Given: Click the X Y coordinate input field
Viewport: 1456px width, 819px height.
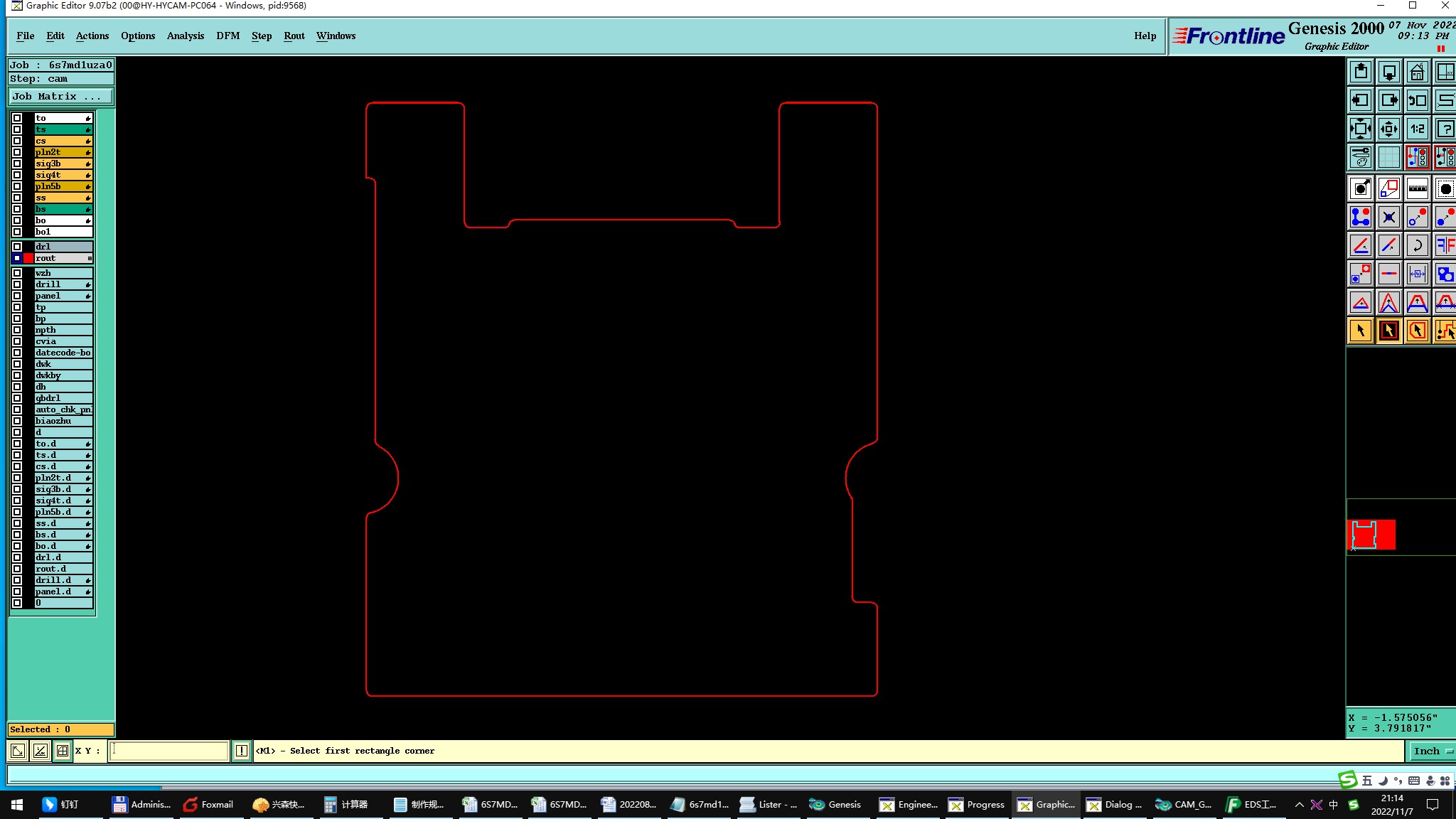Looking at the screenshot, I should pyautogui.click(x=169, y=751).
